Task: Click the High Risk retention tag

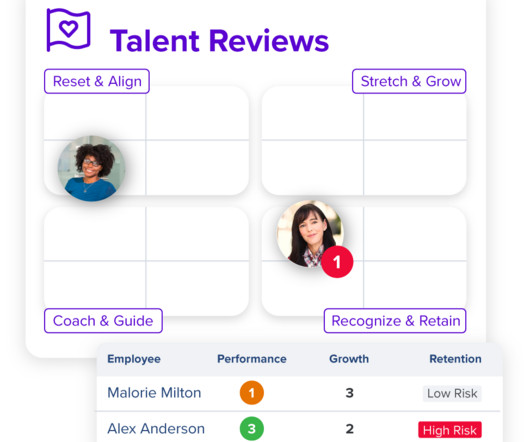Action: tap(450, 430)
